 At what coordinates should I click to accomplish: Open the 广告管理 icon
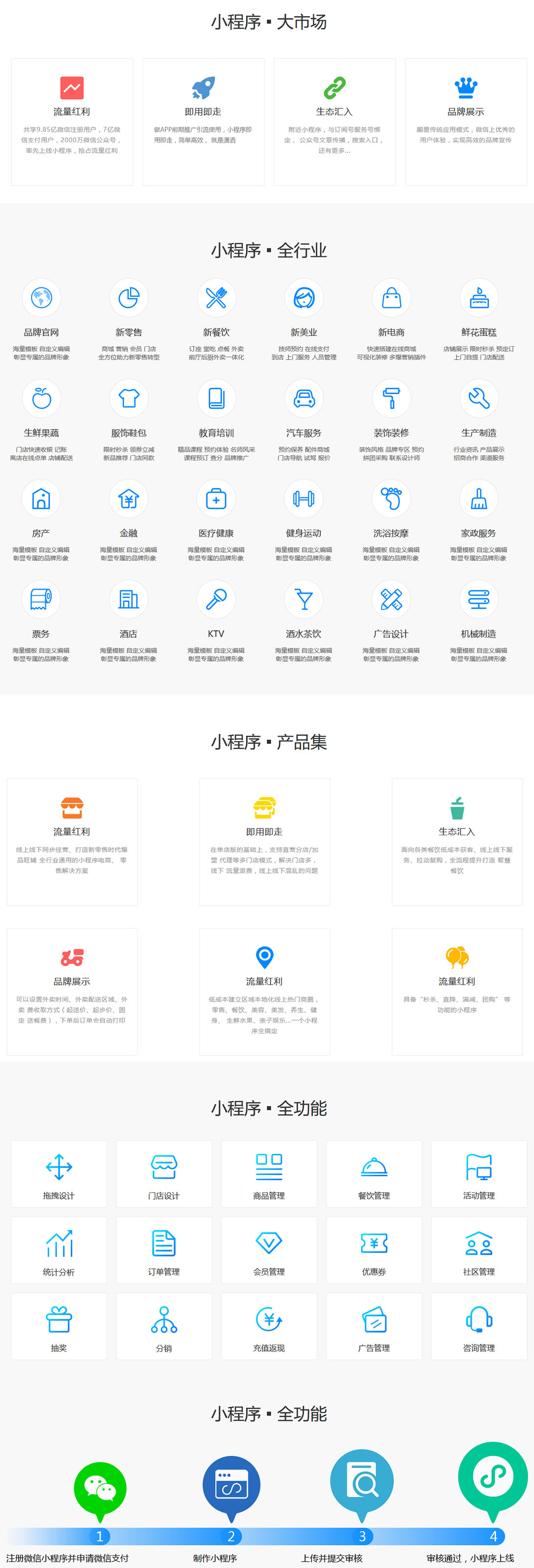click(374, 1320)
